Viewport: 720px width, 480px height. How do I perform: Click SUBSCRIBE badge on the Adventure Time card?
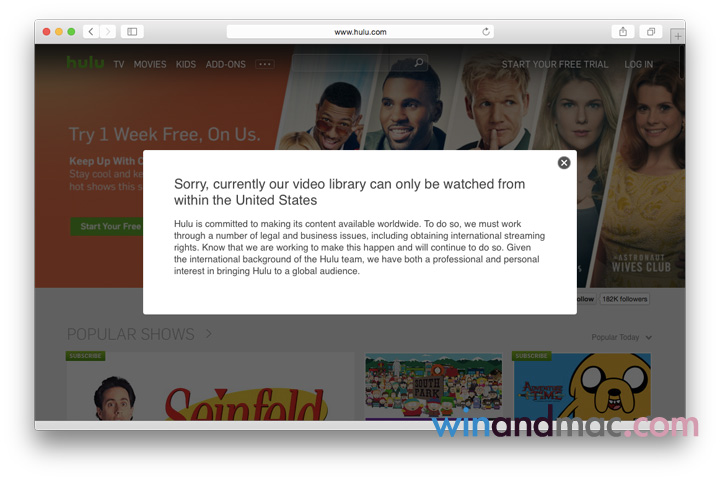[532, 356]
